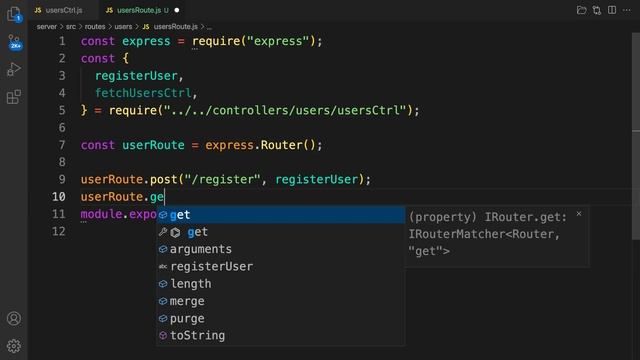Close unsaved usersRoute.js tab via dot
The height and width of the screenshot is (360, 640).
pos(177,10)
